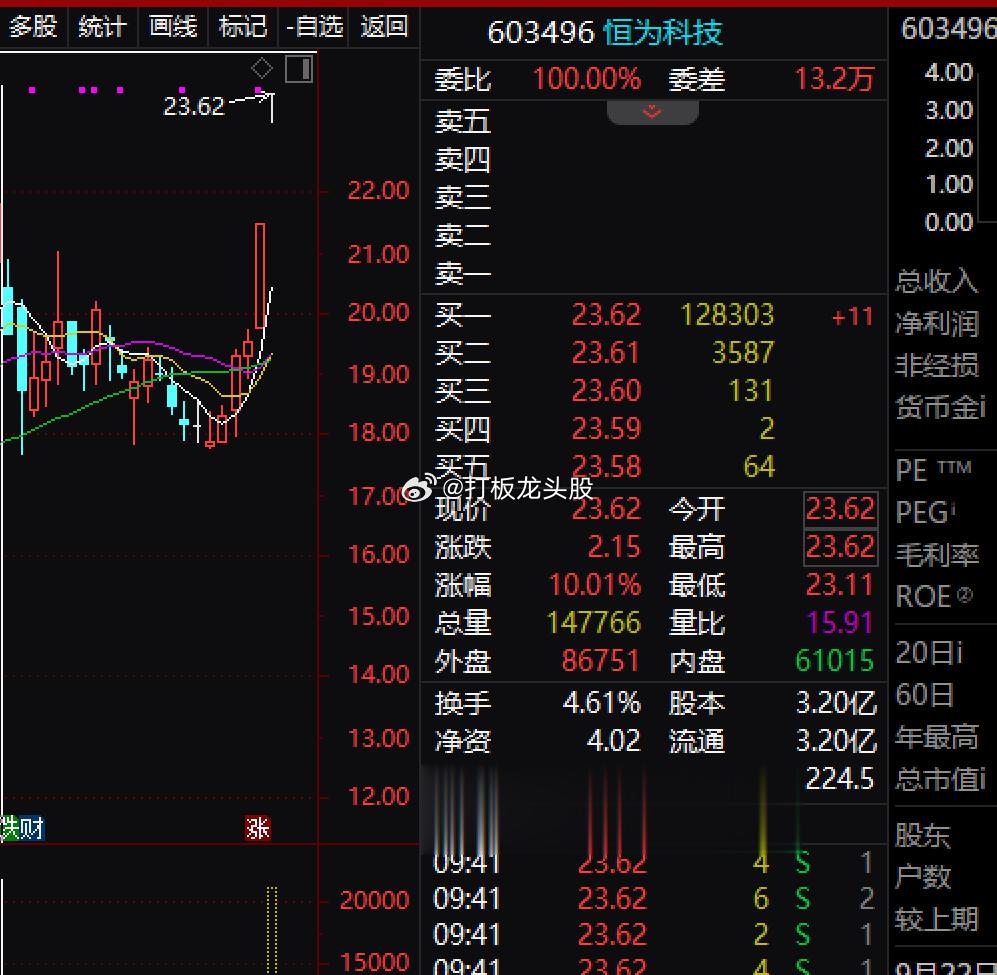Open 净利润 in the finance panel
Viewport: 997px width, 975px height.
point(937,323)
